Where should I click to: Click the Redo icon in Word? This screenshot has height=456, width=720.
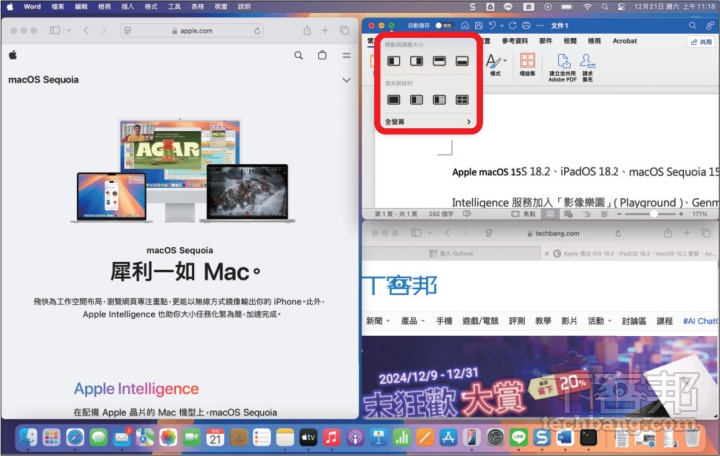pos(512,26)
